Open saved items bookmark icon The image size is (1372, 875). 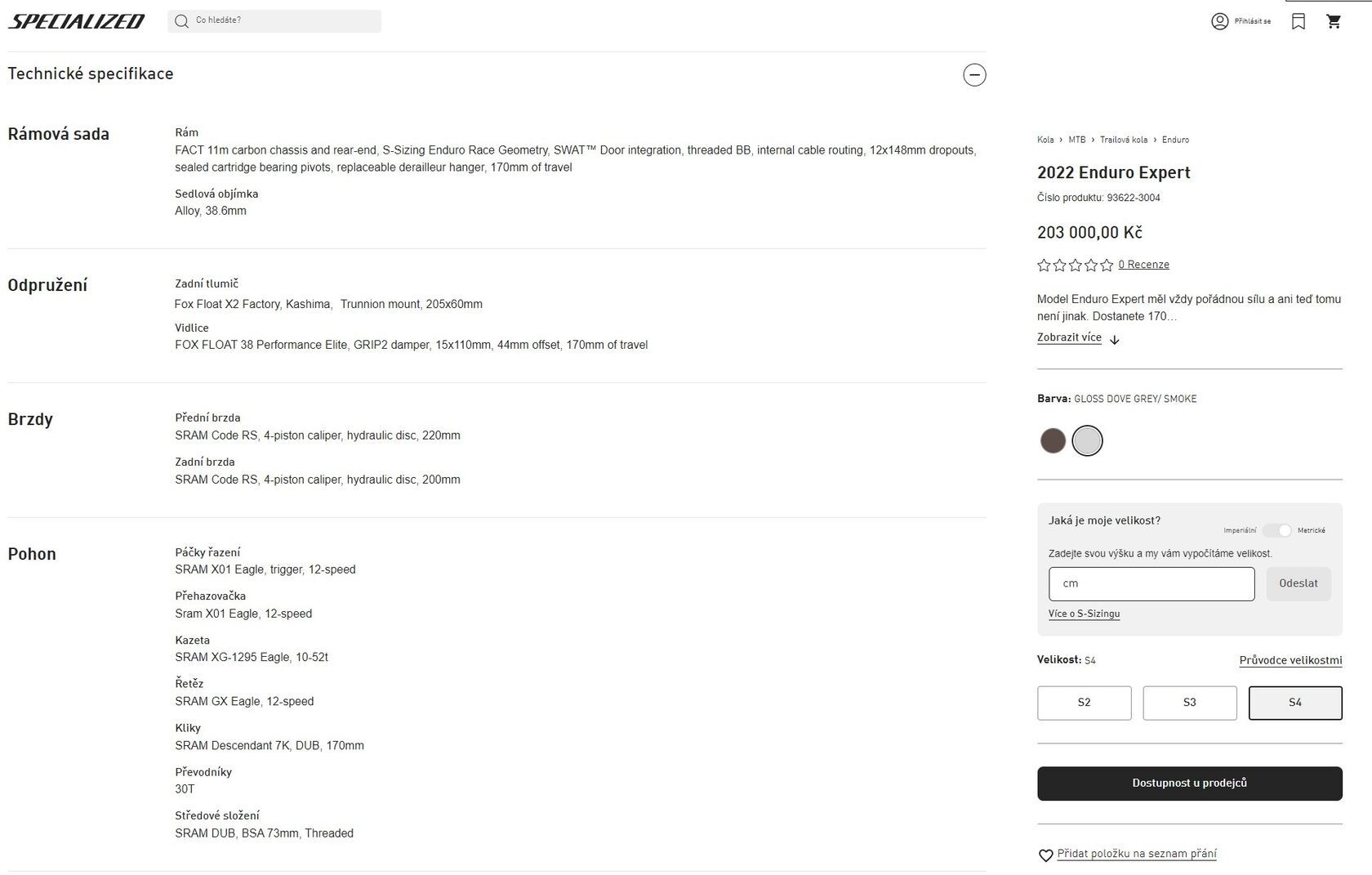click(1298, 21)
